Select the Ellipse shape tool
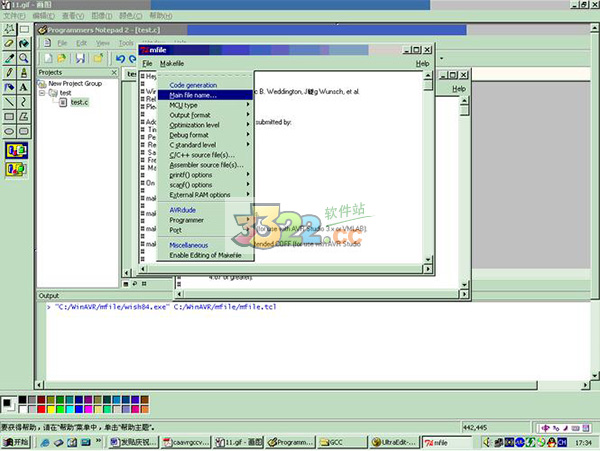The width and height of the screenshot is (600, 451). (9, 130)
